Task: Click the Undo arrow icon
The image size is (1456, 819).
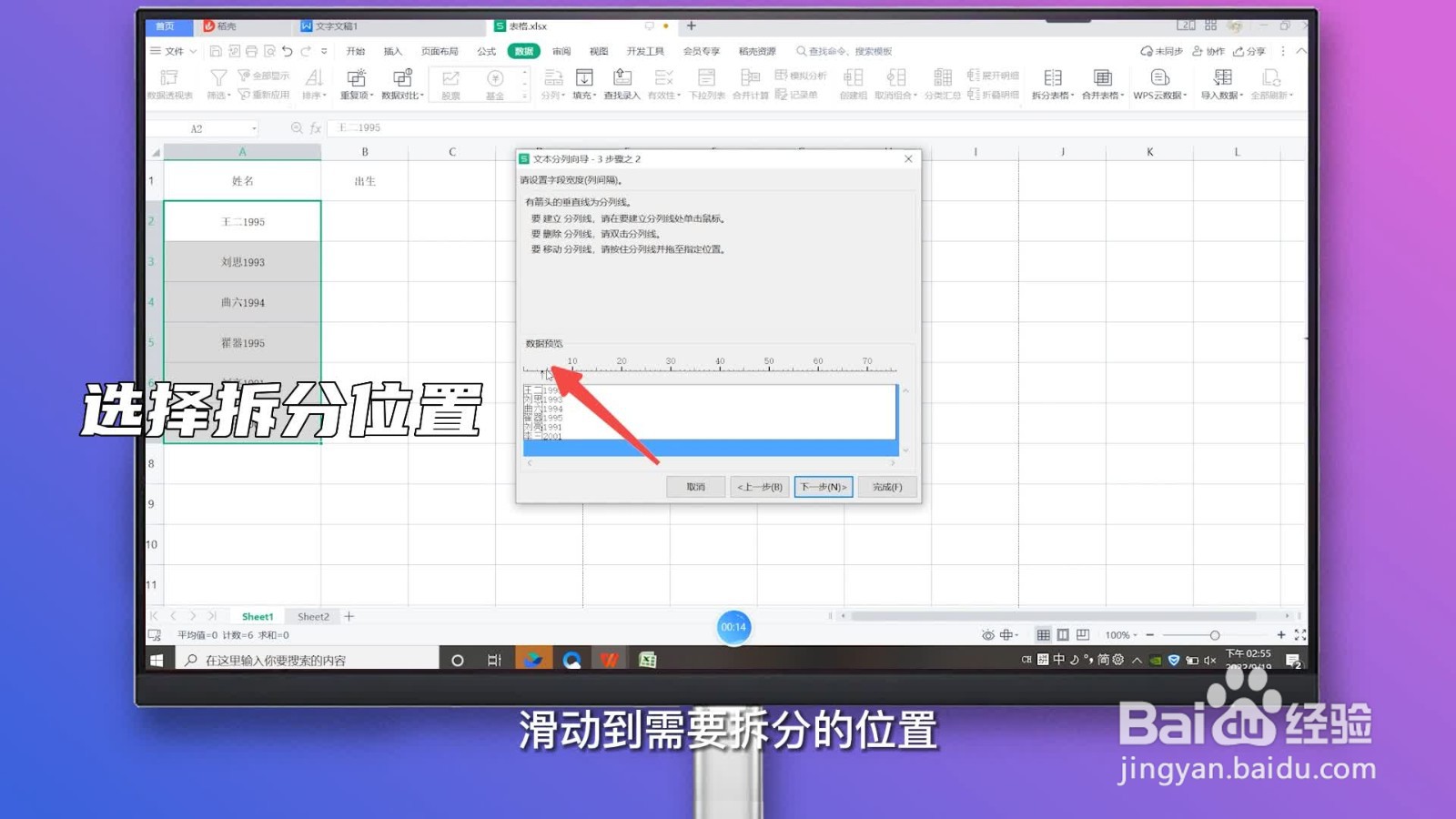Action: click(x=287, y=51)
